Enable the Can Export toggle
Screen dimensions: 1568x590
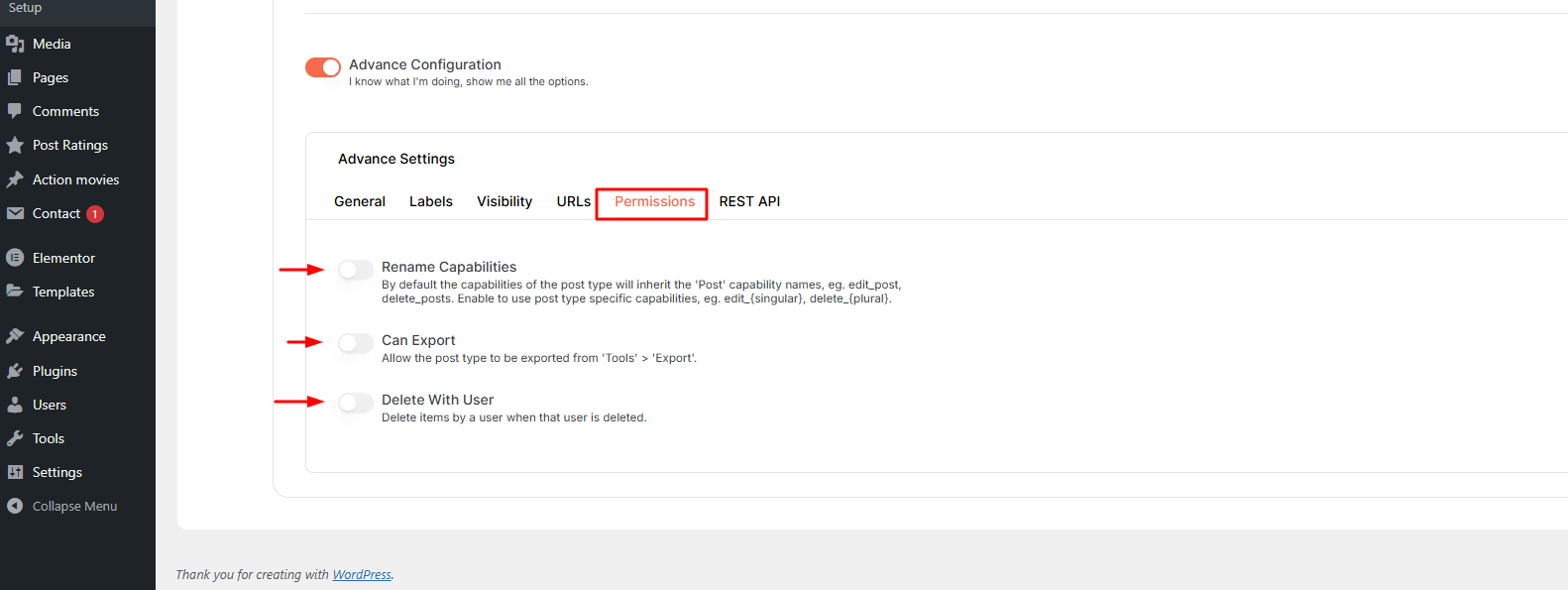tap(356, 343)
